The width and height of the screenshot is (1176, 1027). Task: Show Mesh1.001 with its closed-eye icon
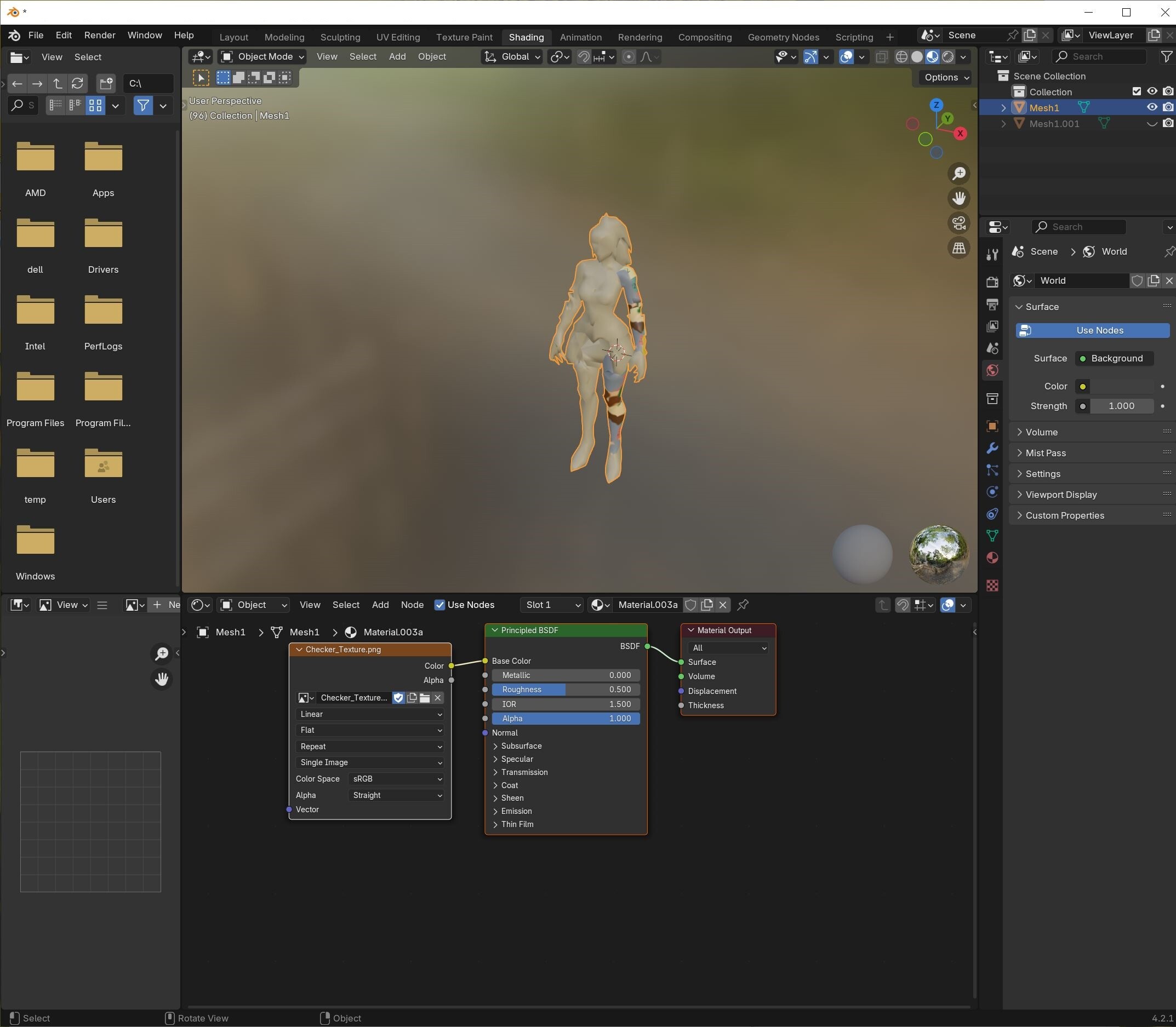coord(1152,123)
